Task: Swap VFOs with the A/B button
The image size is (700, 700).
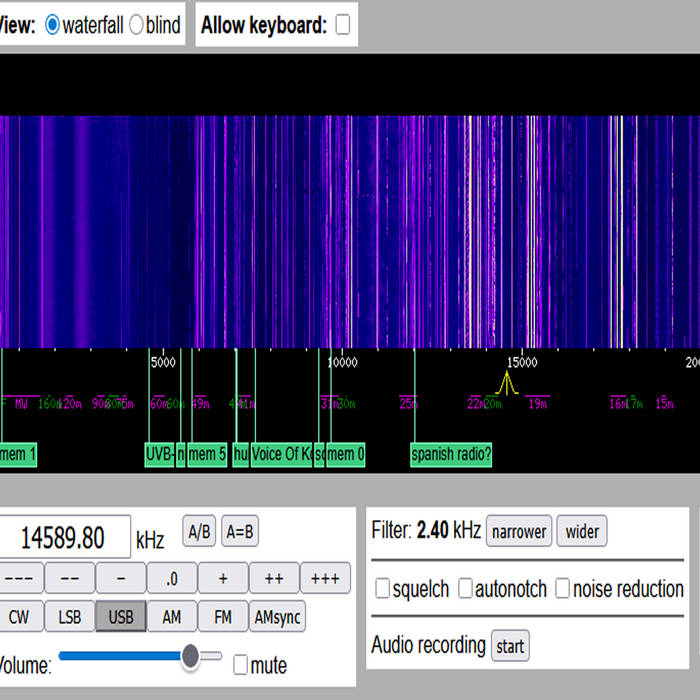Action: [199, 531]
